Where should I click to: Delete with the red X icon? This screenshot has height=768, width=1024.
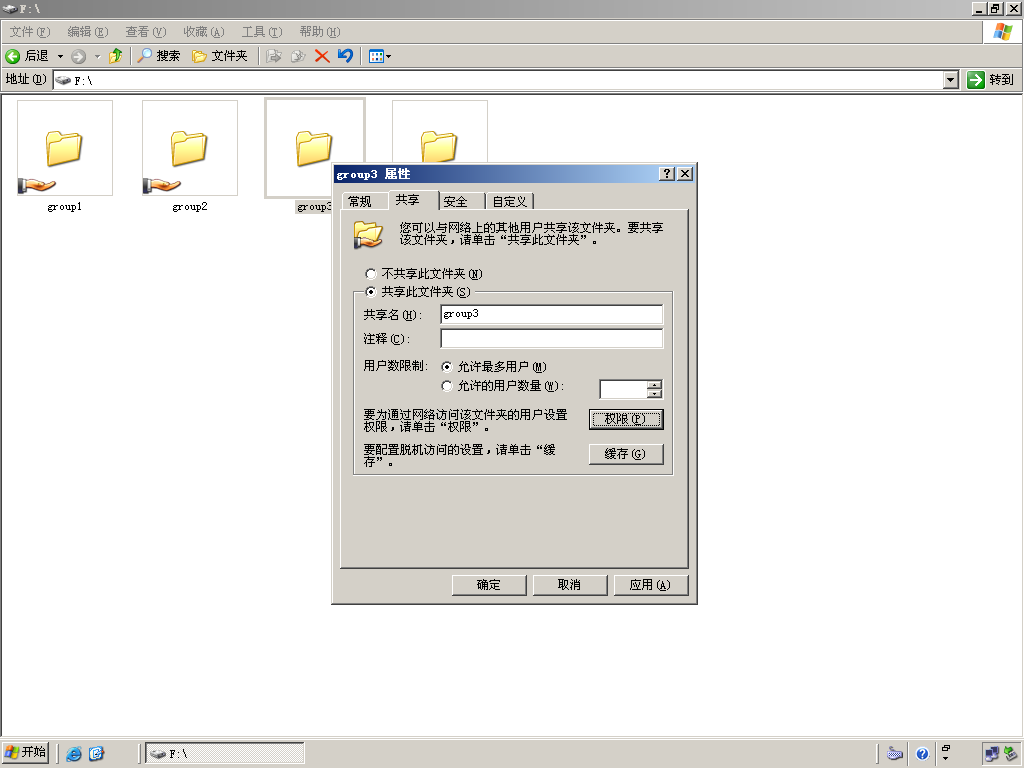322,56
